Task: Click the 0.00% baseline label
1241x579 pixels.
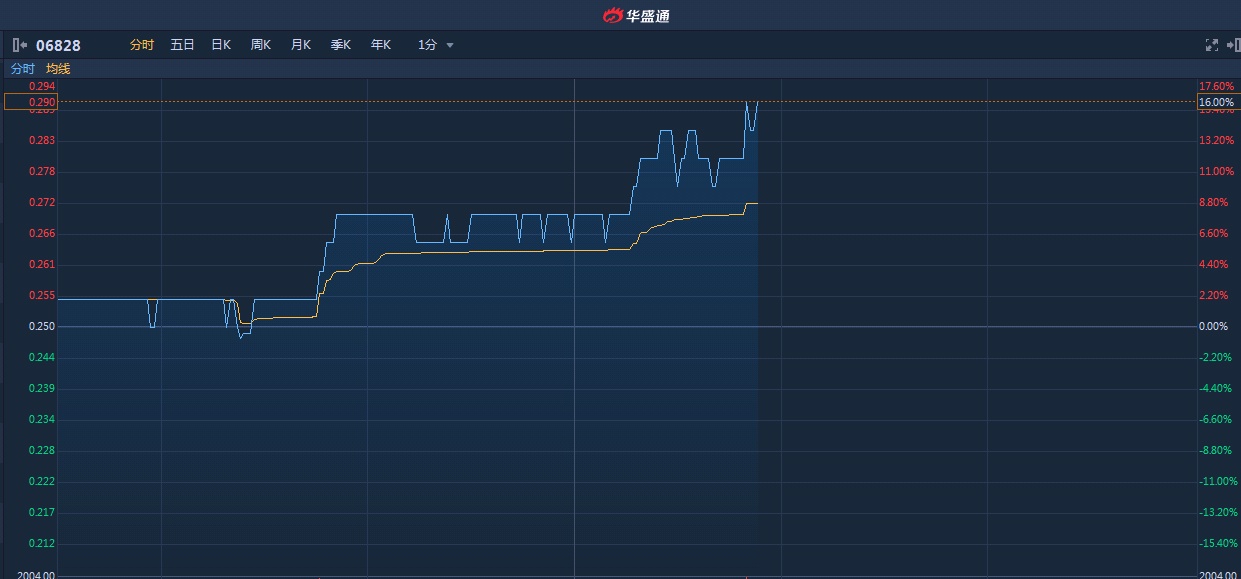Action: (1213, 327)
